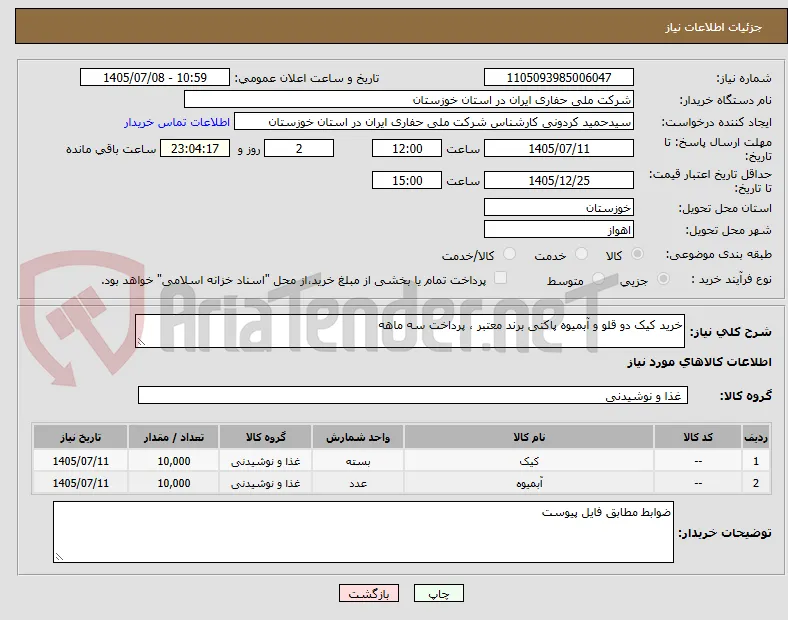Click the ردیف column header
The height and width of the screenshot is (620, 788).
[x=755, y=437]
